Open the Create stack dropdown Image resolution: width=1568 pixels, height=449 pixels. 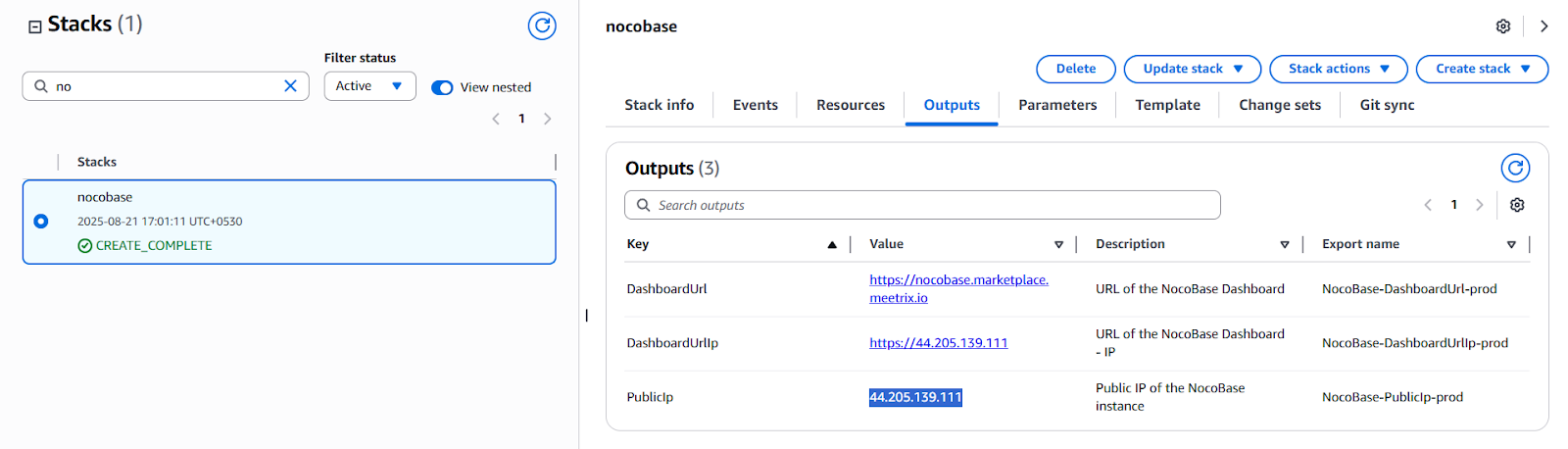1482,69
